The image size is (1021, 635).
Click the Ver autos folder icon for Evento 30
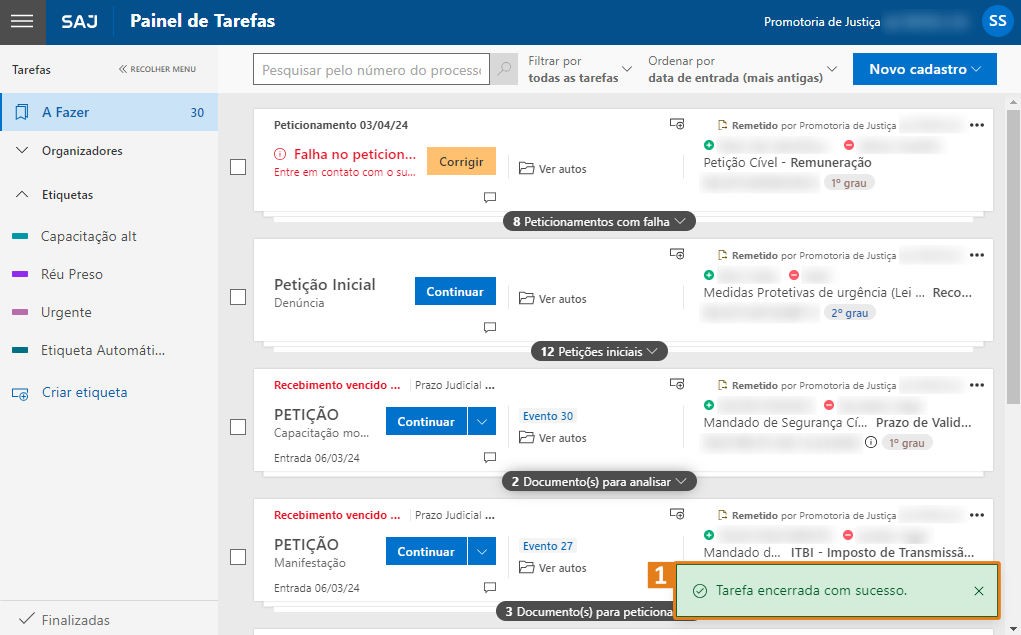click(527, 437)
